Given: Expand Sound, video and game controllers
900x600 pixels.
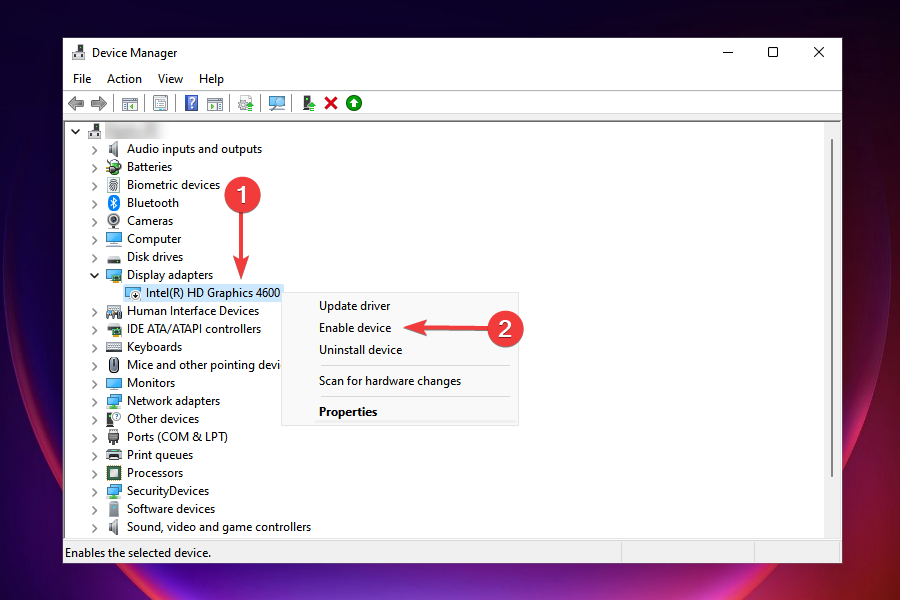Looking at the screenshot, I should point(95,528).
